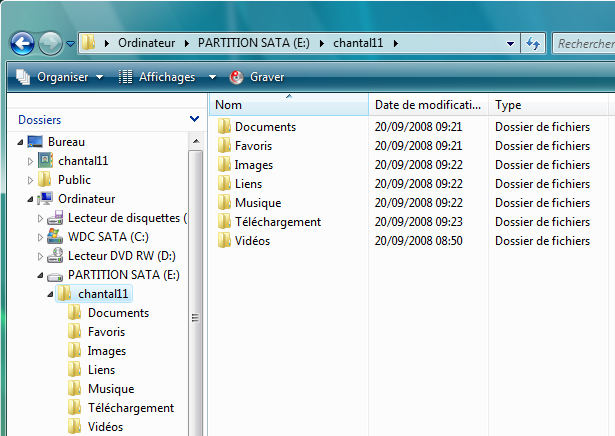The image size is (615, 436).
Task: Collapse the Ordinateur tree node
Action: click(30, 200)
